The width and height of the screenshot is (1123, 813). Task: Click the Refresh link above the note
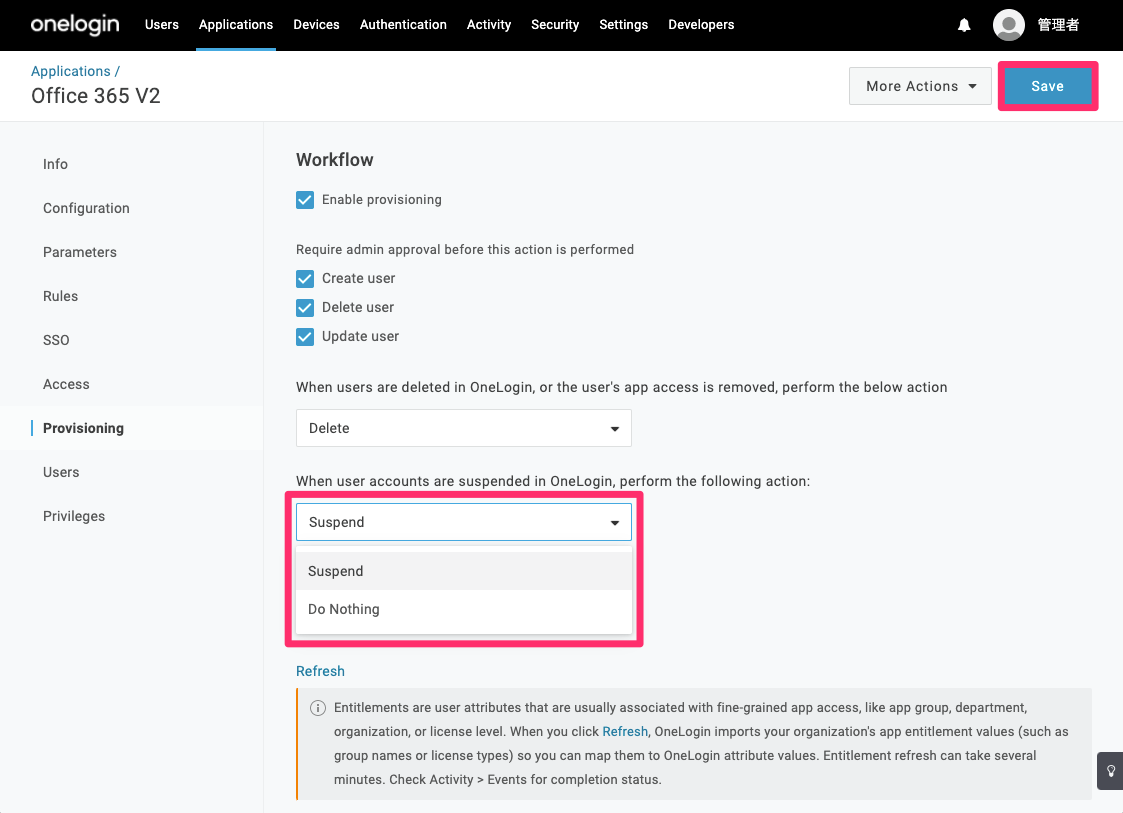[x=320, y=671]
